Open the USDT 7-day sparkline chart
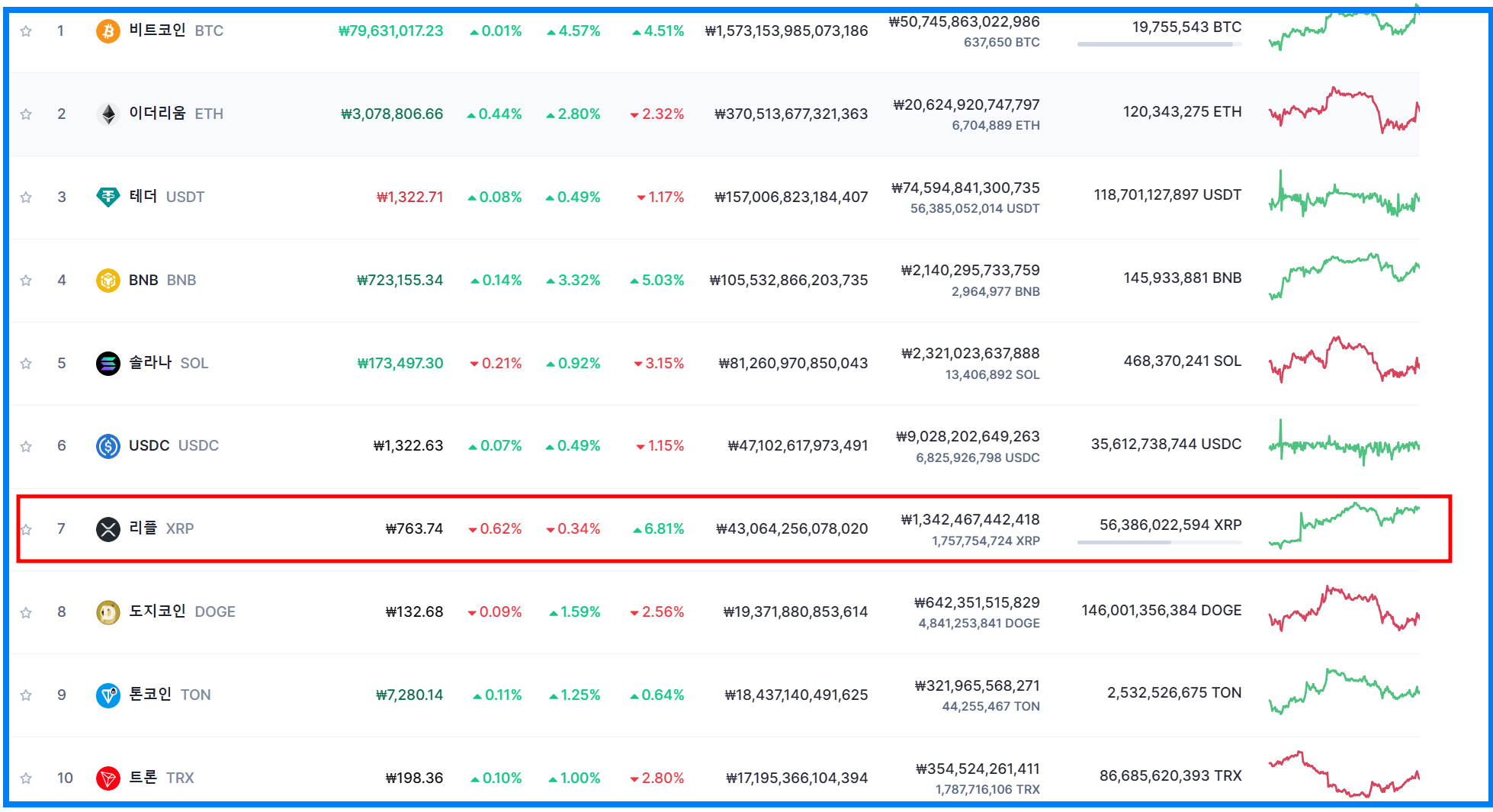This screenshot has height=812, width=1493. pos(1344,194)
